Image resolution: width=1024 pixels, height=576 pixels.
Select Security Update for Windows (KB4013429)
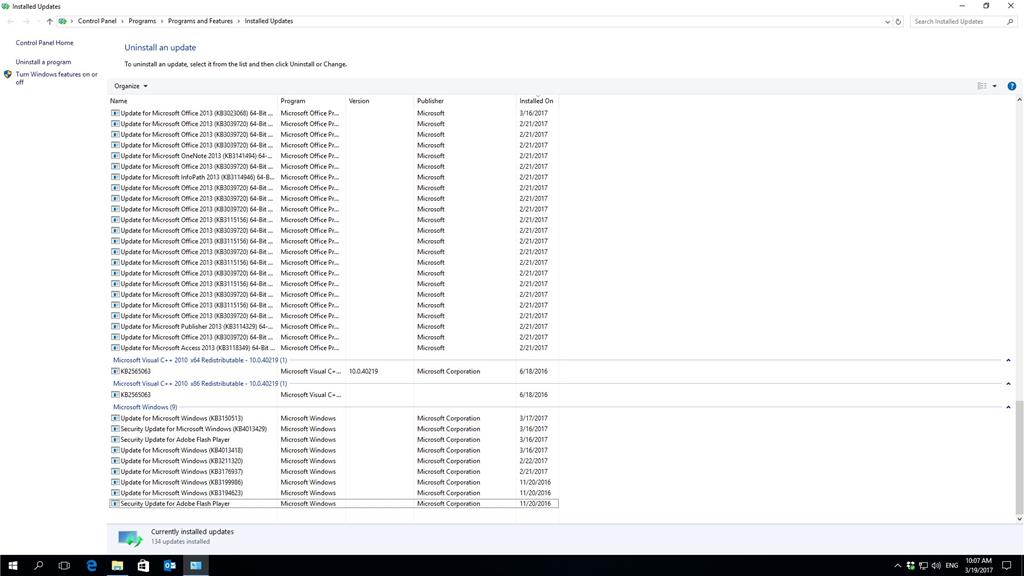click(x=334, y=429)
